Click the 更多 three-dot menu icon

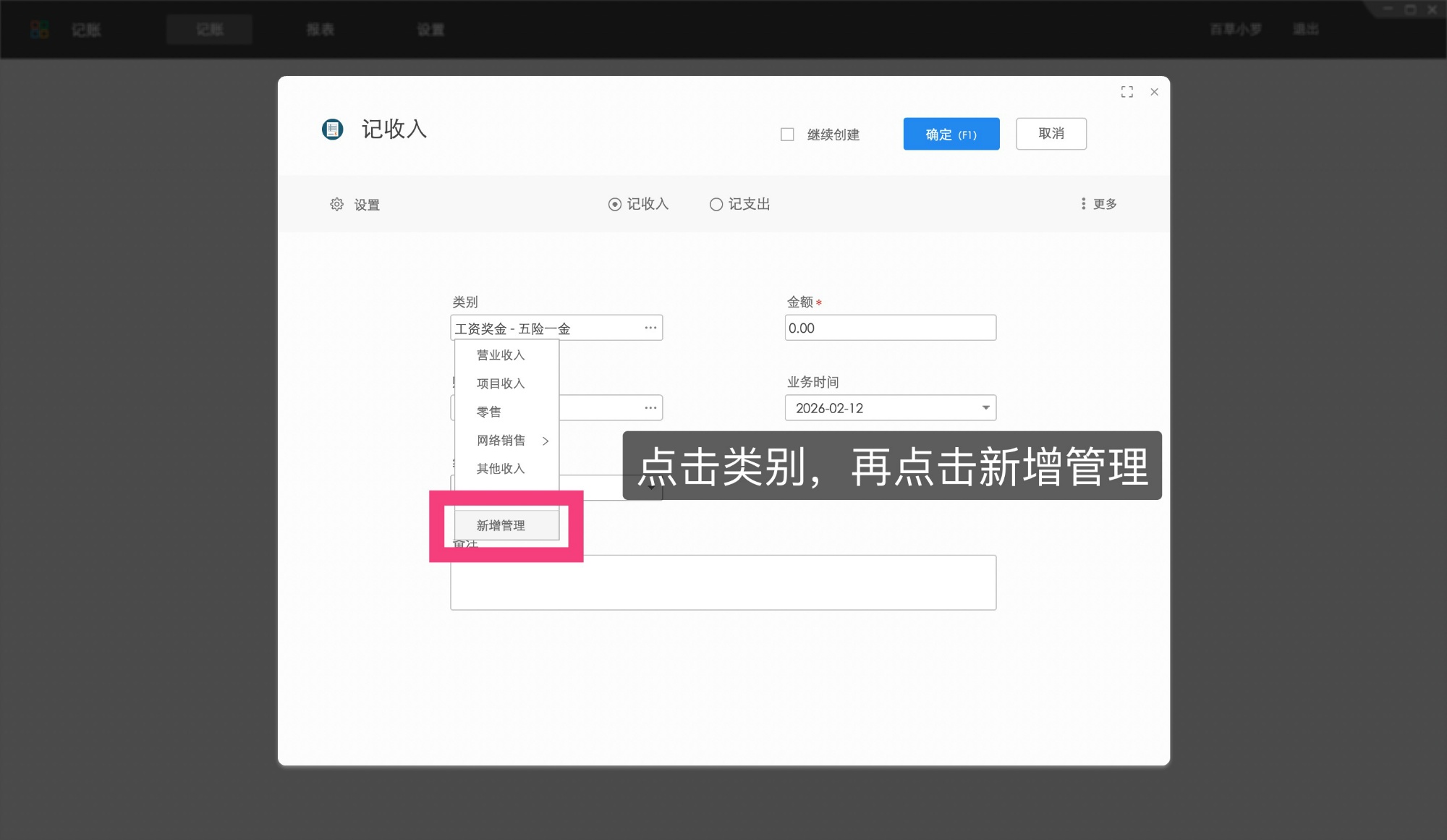pos(1083,203)
